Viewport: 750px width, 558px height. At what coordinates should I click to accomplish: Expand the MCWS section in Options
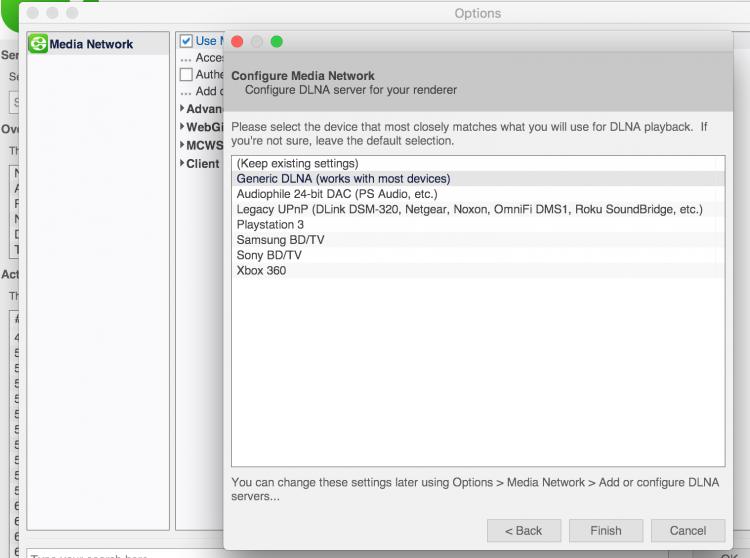coord(182,145)
